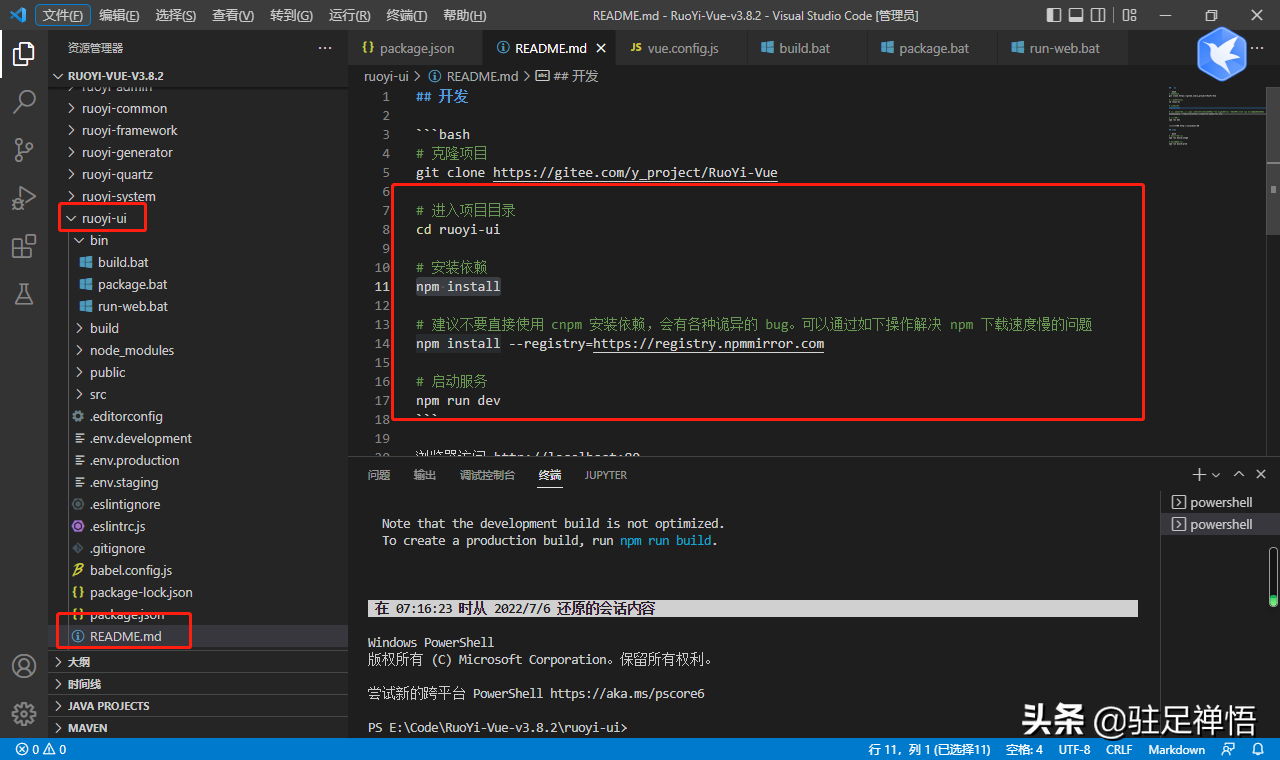Switch to the run-web.bat editor tab
Viewport: 1280px width, 760px height.
1064,48
